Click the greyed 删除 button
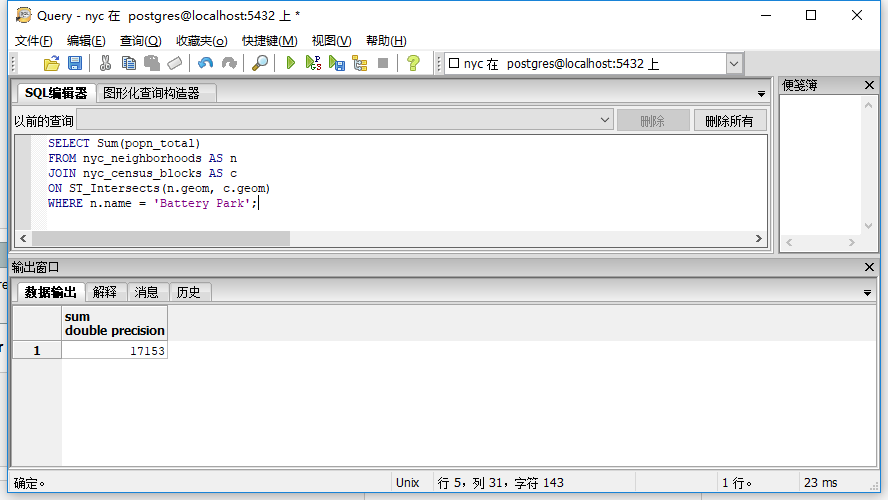The image size is (888, 500). pos(653,121)
